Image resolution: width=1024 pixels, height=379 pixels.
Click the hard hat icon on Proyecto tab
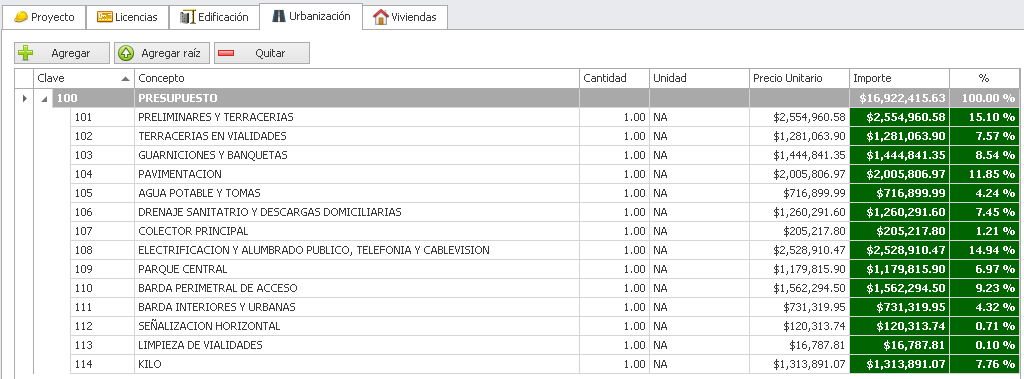pos(21,17)
